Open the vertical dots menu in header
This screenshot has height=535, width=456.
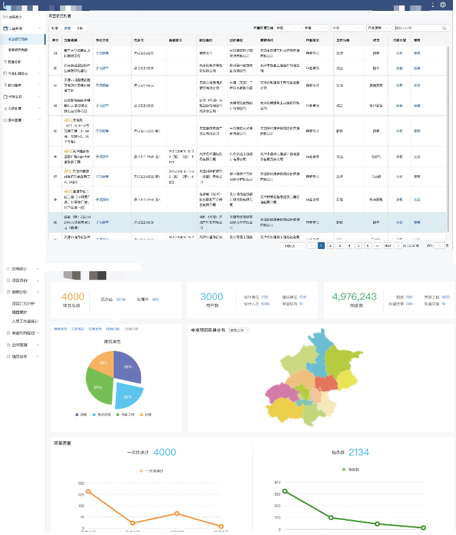click(433, 5)
